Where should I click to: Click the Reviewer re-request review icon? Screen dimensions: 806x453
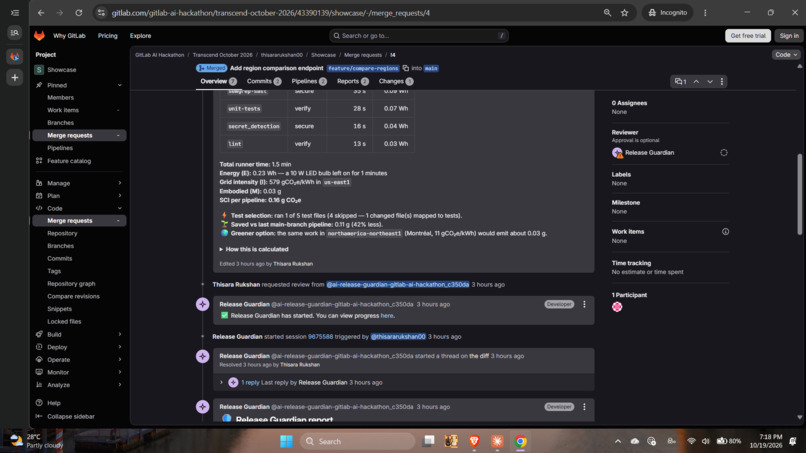coord(724,153)
